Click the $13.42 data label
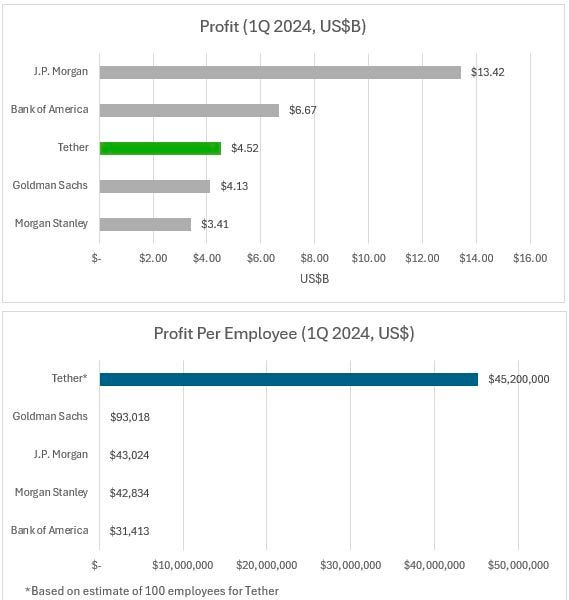The width and height of the screenshot is (569, 600). coord(487,72)
